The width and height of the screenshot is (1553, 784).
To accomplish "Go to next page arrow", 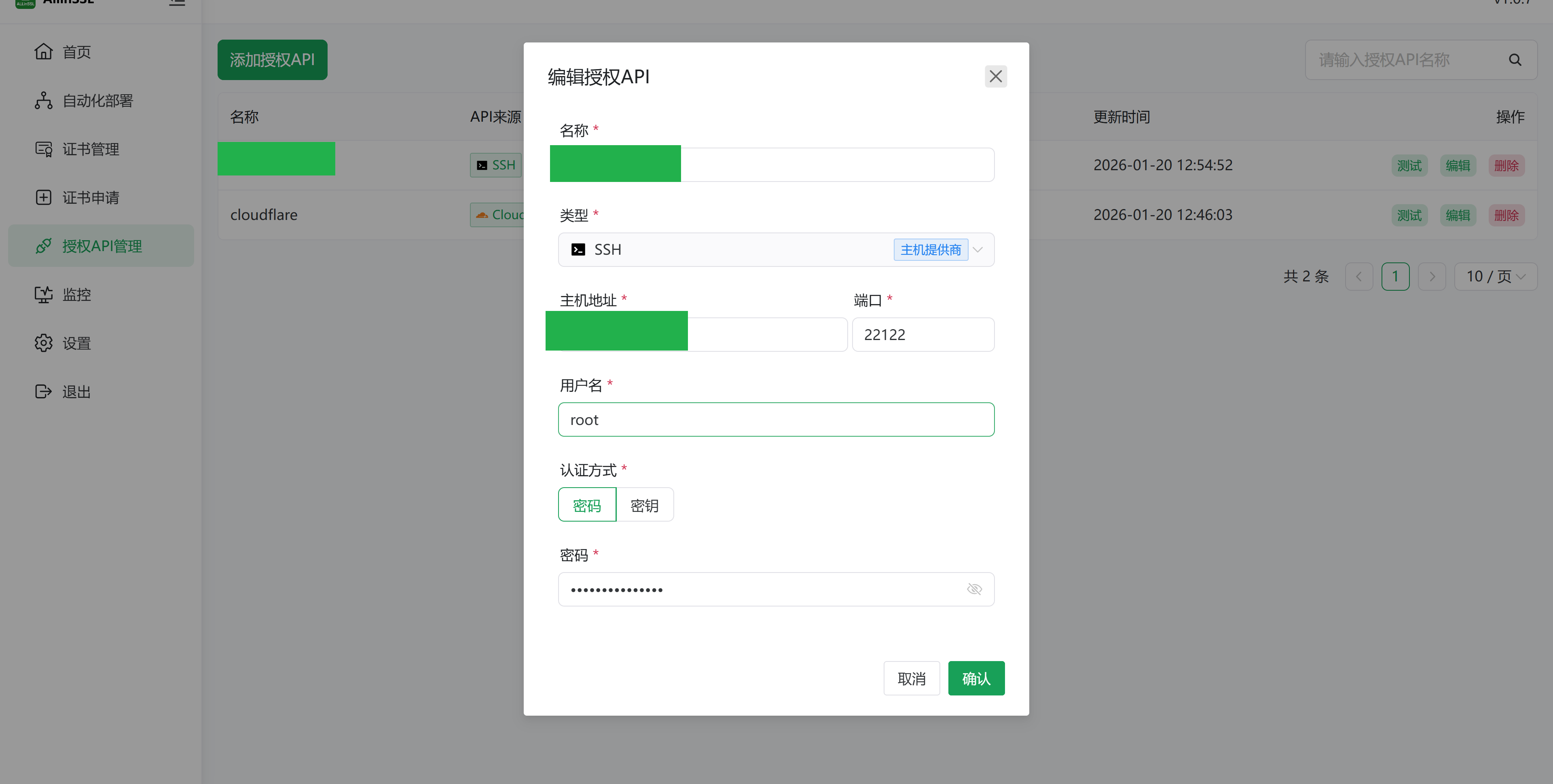I will click(x=1432, y=277).
